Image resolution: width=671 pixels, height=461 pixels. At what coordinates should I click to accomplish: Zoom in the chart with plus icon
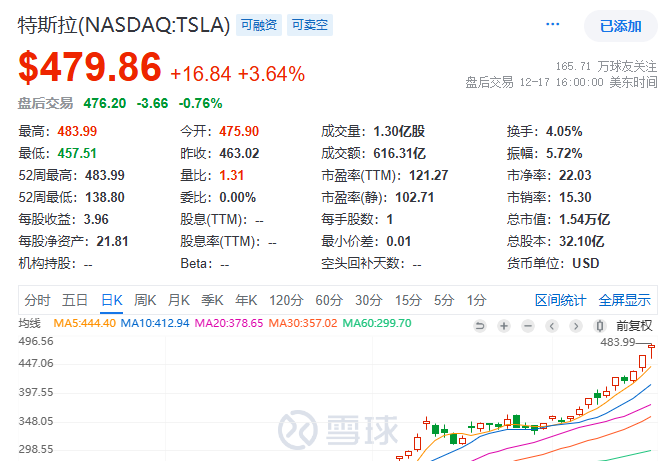point(504,326)
